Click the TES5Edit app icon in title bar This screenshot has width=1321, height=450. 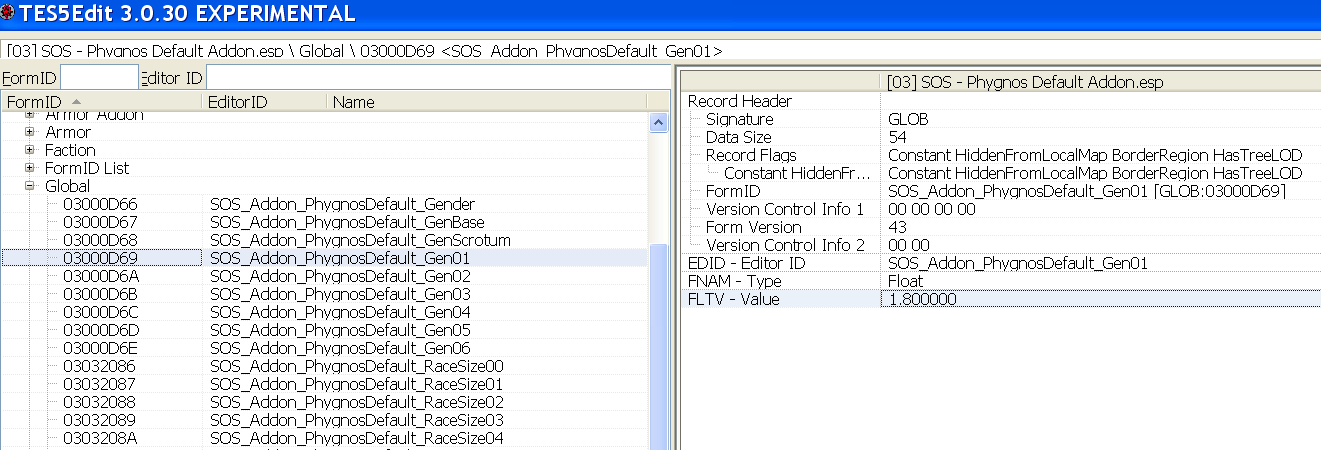(x=8, y=14)
